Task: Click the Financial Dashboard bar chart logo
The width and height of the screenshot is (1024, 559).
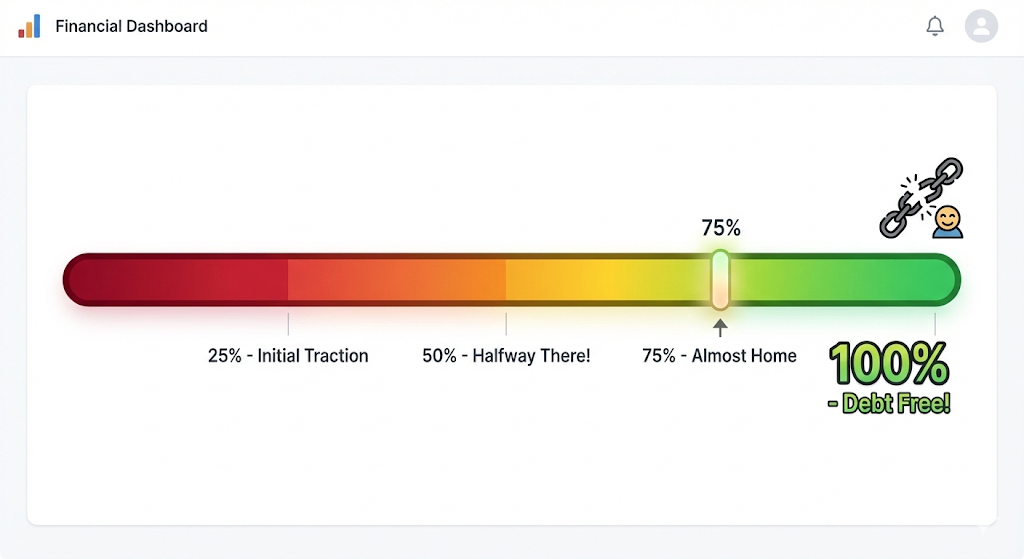Action: tap(29, 26)
